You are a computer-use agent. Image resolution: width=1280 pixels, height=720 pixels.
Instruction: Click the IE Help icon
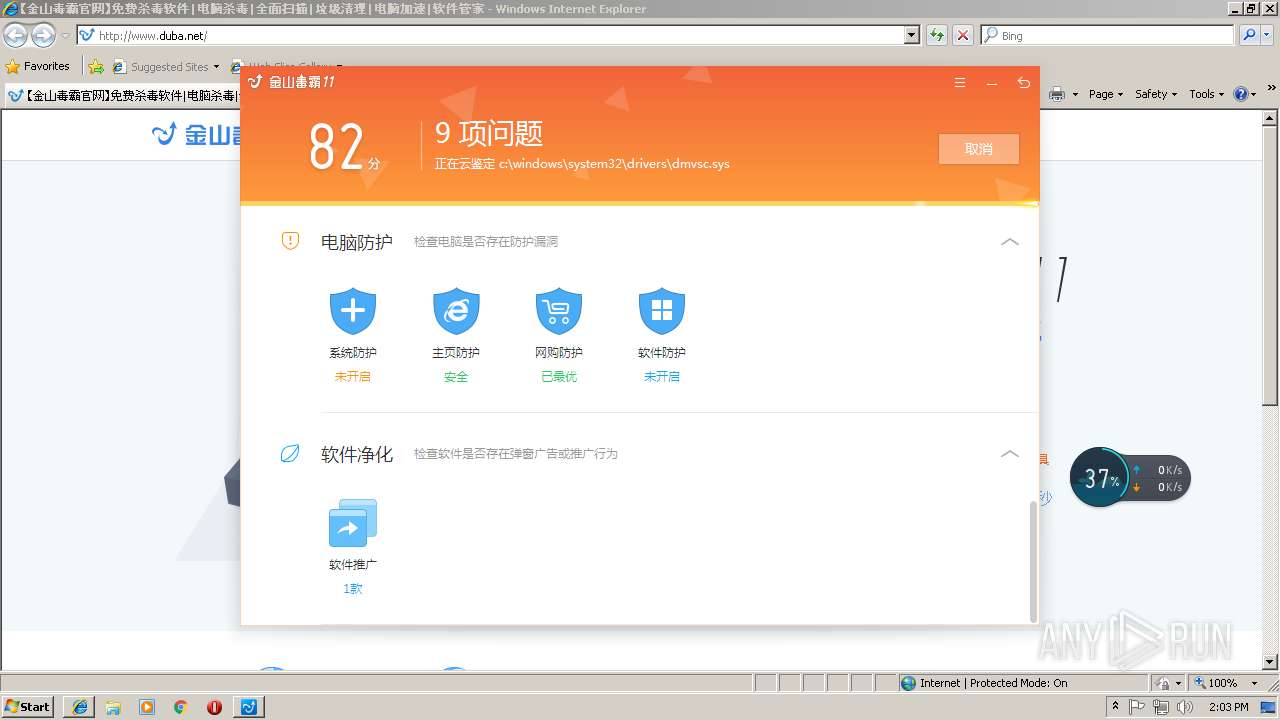point(1241,94)
